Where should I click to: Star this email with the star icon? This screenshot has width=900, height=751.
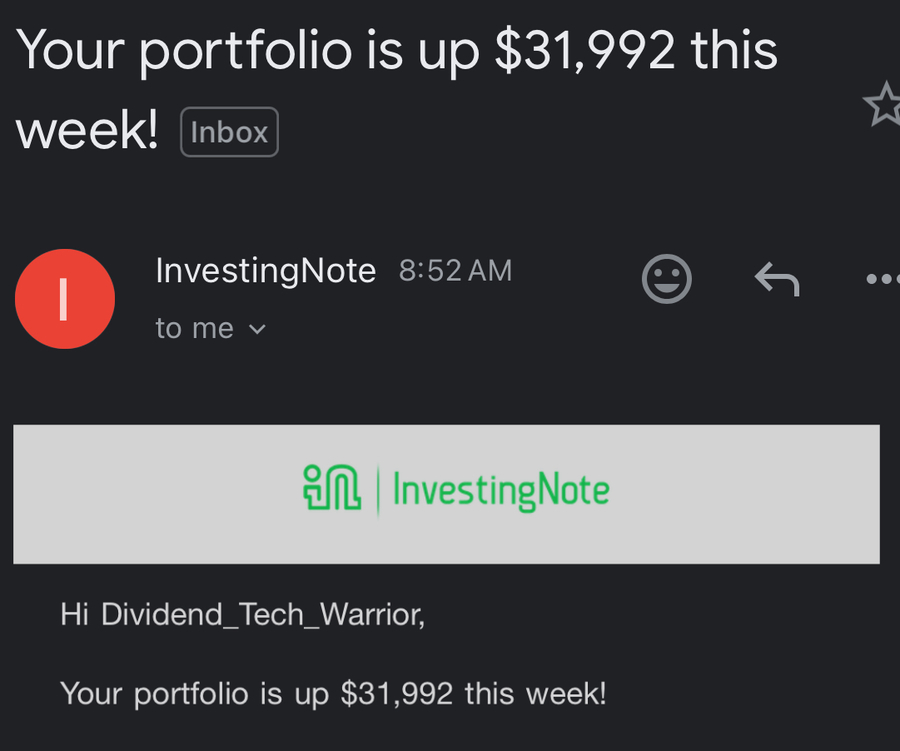coord(883,106)
